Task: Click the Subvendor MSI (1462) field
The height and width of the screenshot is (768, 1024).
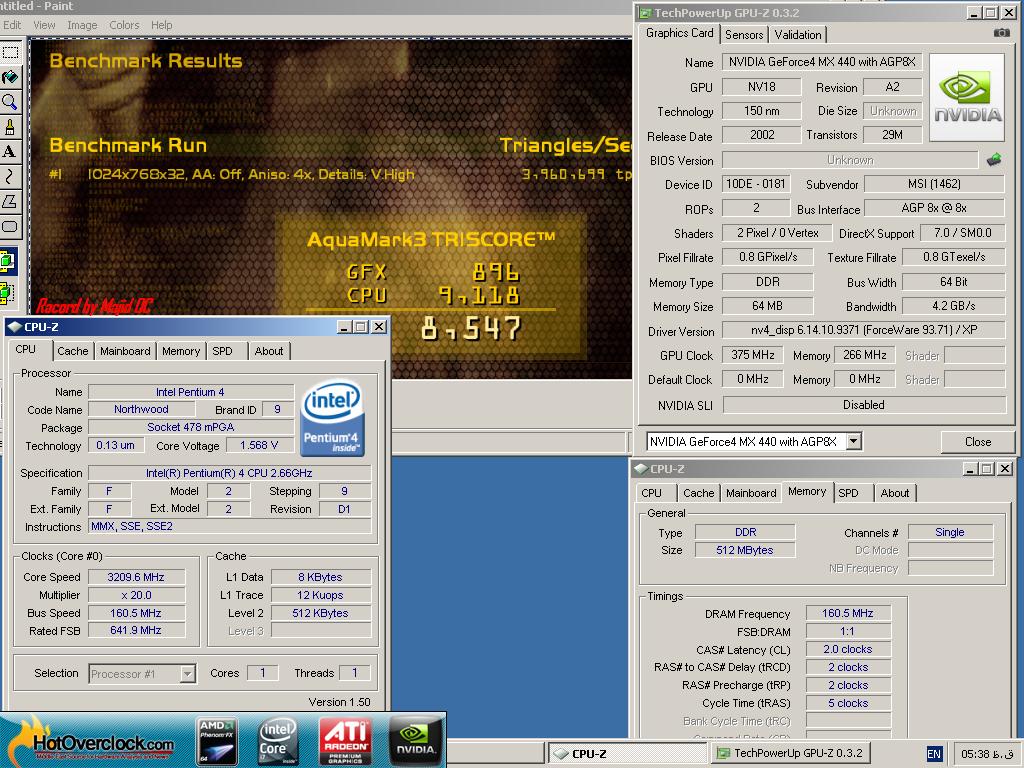Action: pyautogui.click(x=934, y=184)
